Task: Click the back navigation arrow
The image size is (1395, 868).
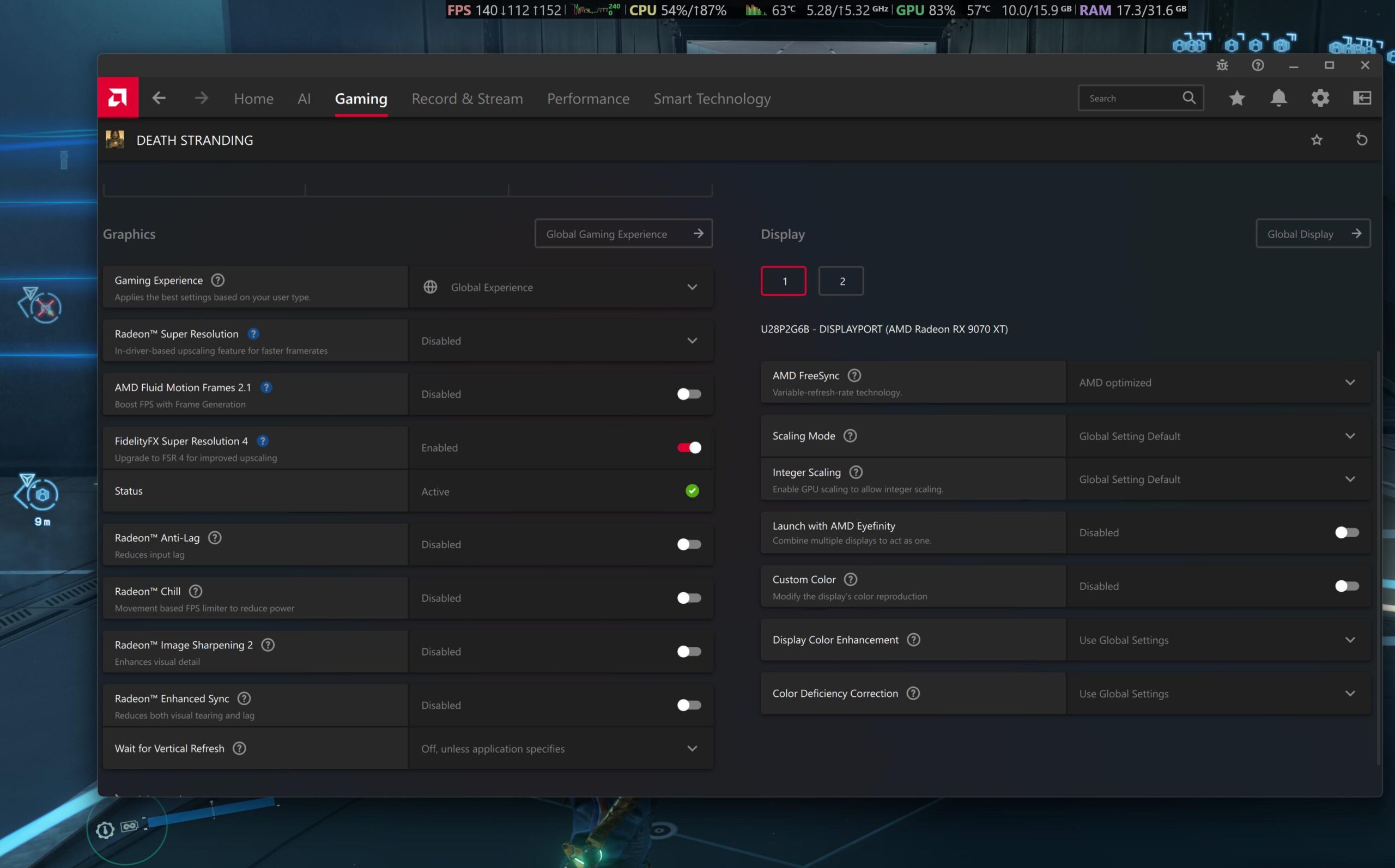Action: coord(159,98)
